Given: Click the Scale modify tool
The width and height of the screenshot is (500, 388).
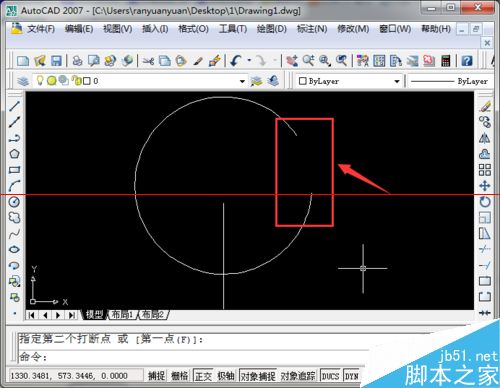Looking at the screenshot, I should (485, 218).
